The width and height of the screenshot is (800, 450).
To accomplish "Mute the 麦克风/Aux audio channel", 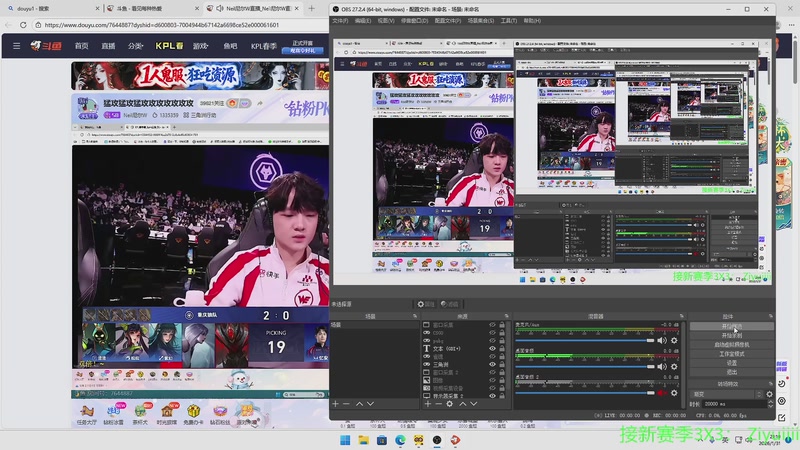I will (x=662, y=340).
